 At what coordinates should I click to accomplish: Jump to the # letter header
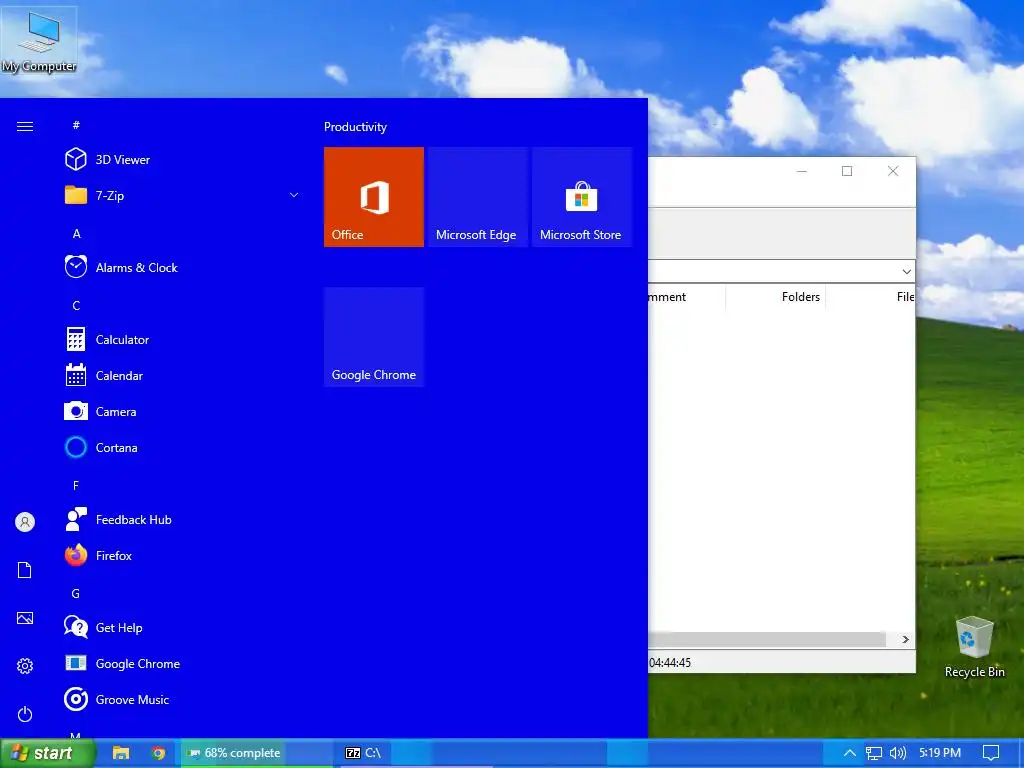pyautogui.click(x=76, y=125)
